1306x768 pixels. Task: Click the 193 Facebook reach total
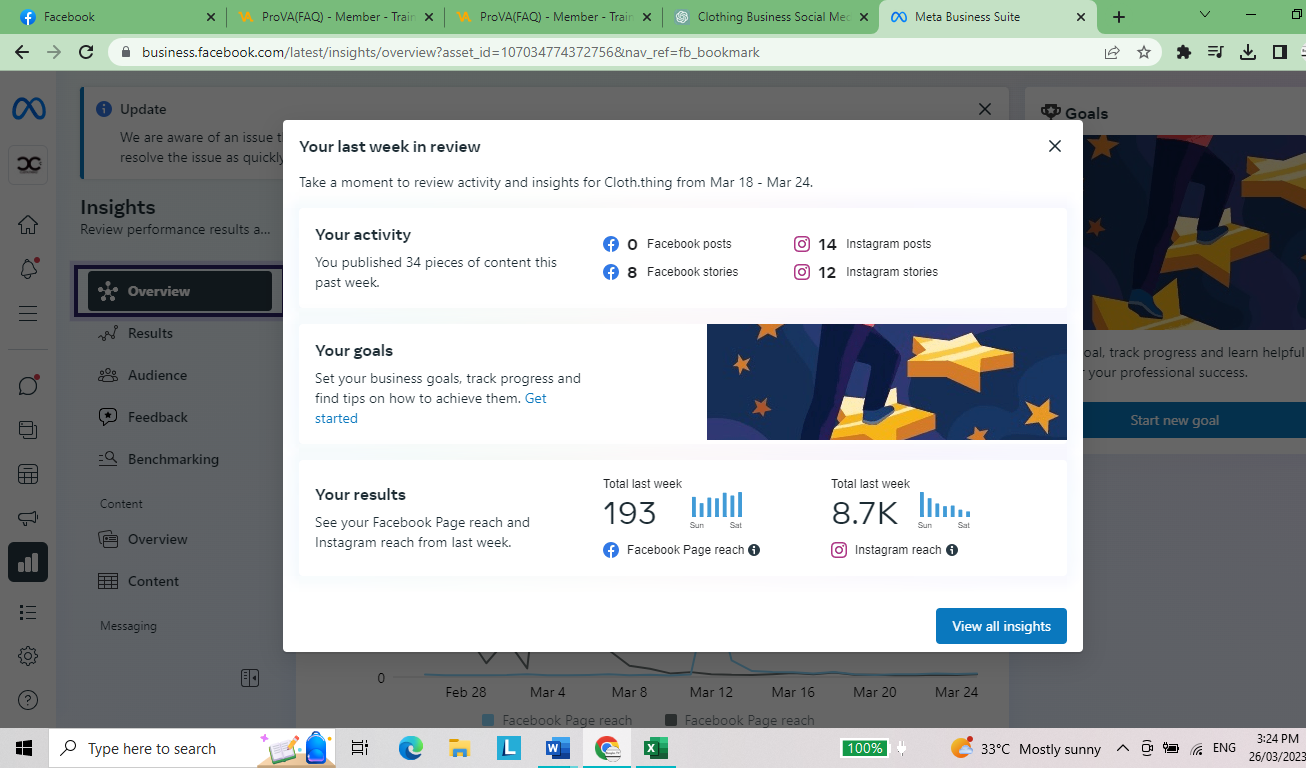click(630, 513)
